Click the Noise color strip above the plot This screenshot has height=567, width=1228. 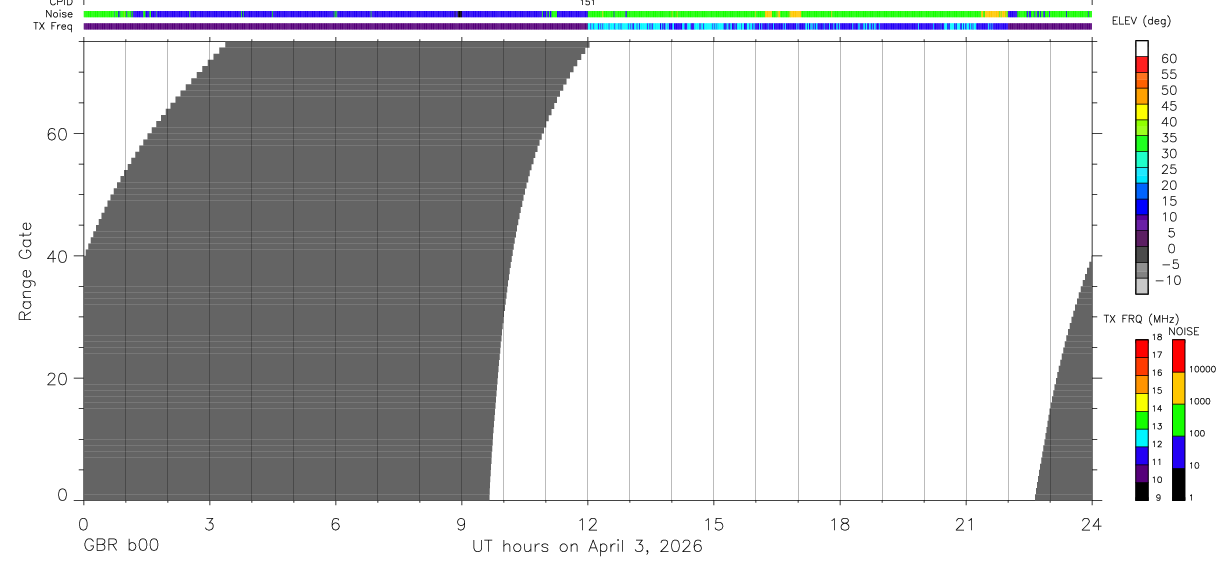pyautogui.click(x=588, y=14)
